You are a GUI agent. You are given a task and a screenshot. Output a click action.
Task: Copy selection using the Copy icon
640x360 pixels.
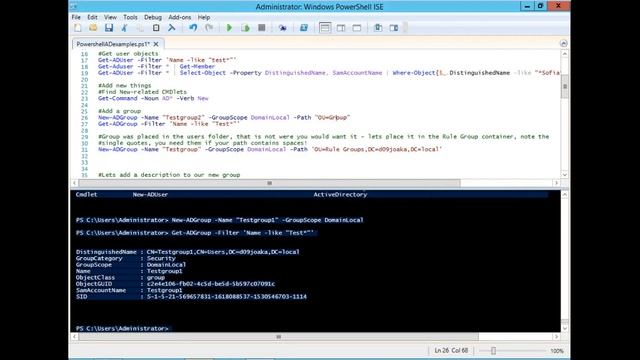(140, 28)
